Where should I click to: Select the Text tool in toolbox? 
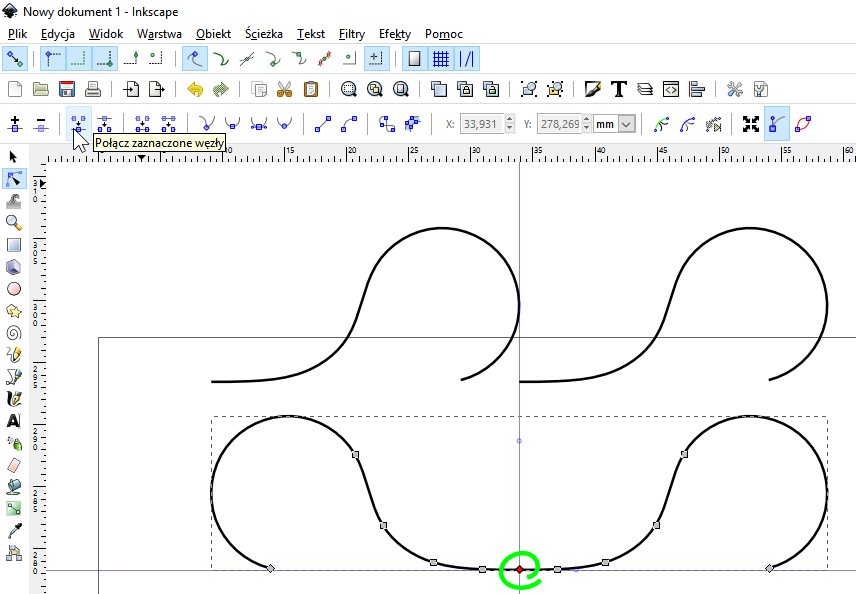click(x=14, y=421)
